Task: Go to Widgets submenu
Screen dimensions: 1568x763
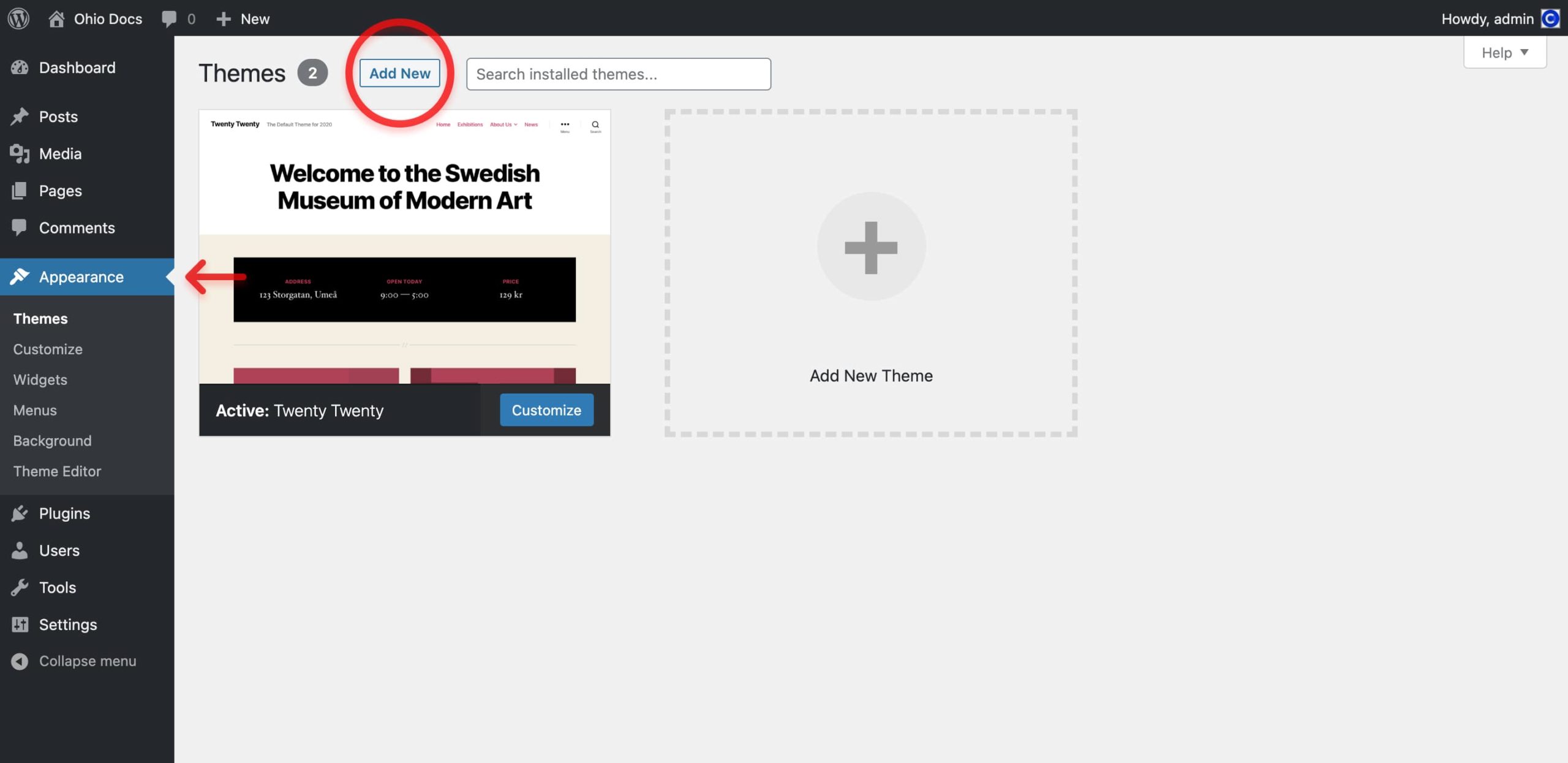Action: [x=40, y=379]
